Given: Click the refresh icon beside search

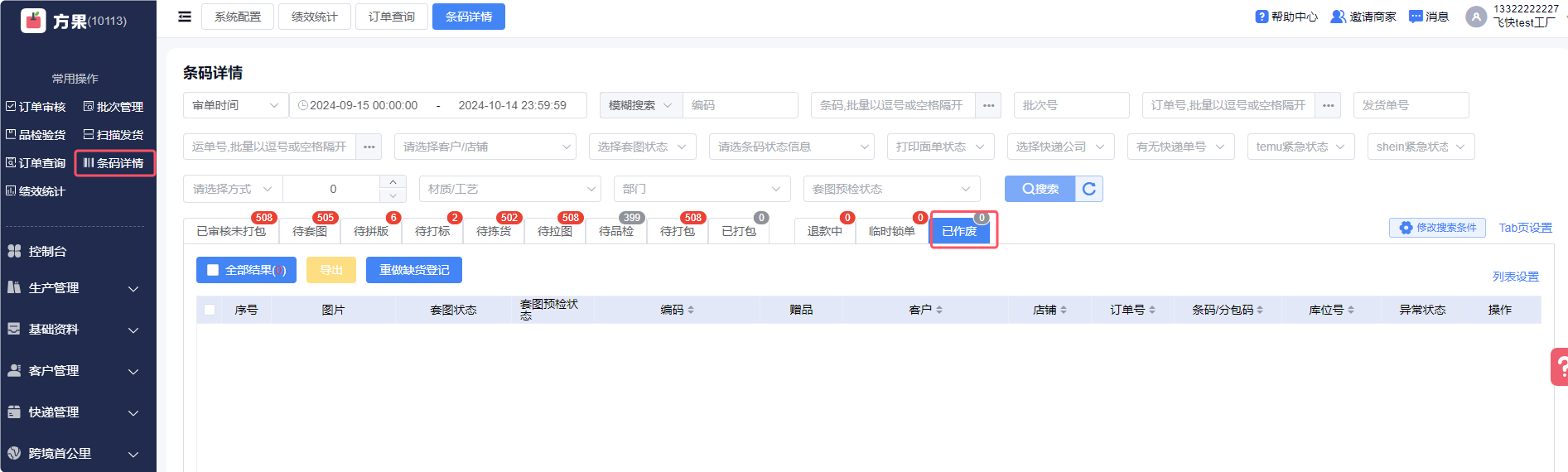Looking at the screenshot, I should coord(1089,189).
